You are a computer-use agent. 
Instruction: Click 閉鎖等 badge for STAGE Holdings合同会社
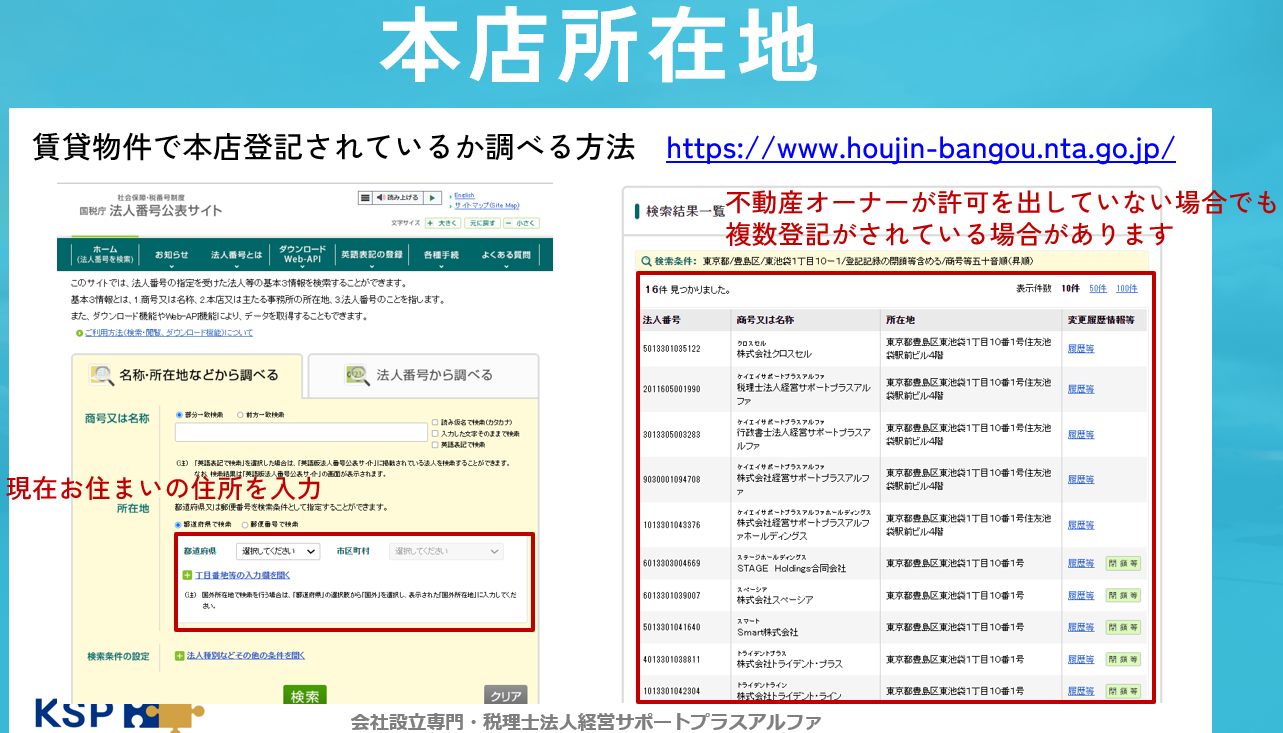coord(1123,564)
